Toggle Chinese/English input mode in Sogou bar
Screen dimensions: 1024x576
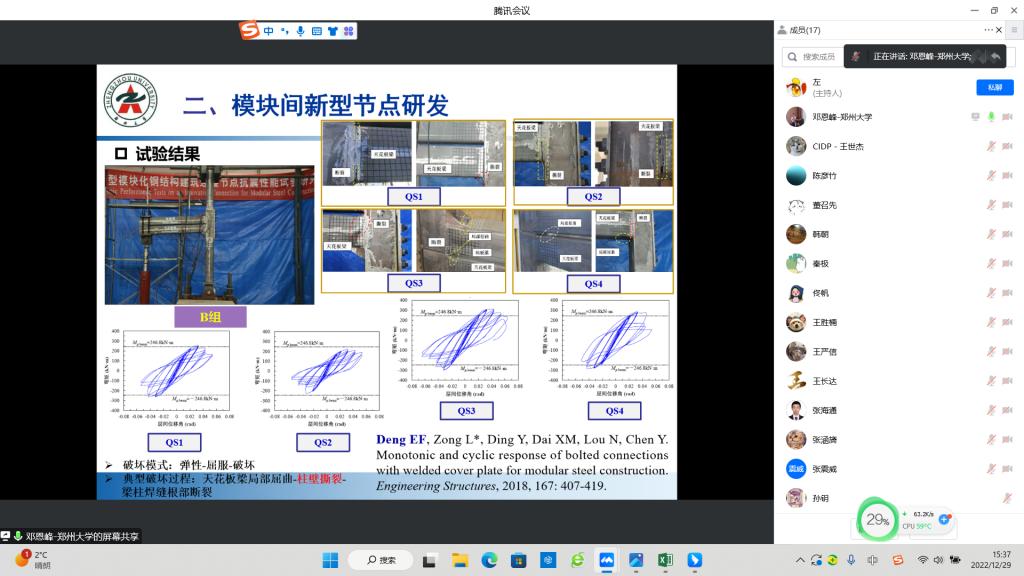coord(269,31)
